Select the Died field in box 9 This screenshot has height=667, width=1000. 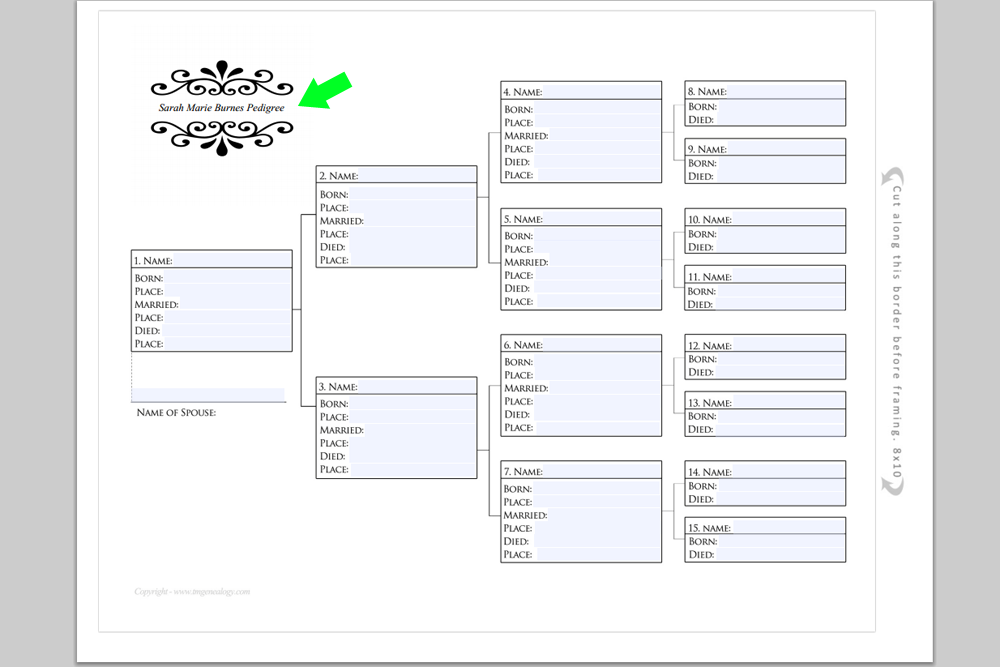coord(779,176)
